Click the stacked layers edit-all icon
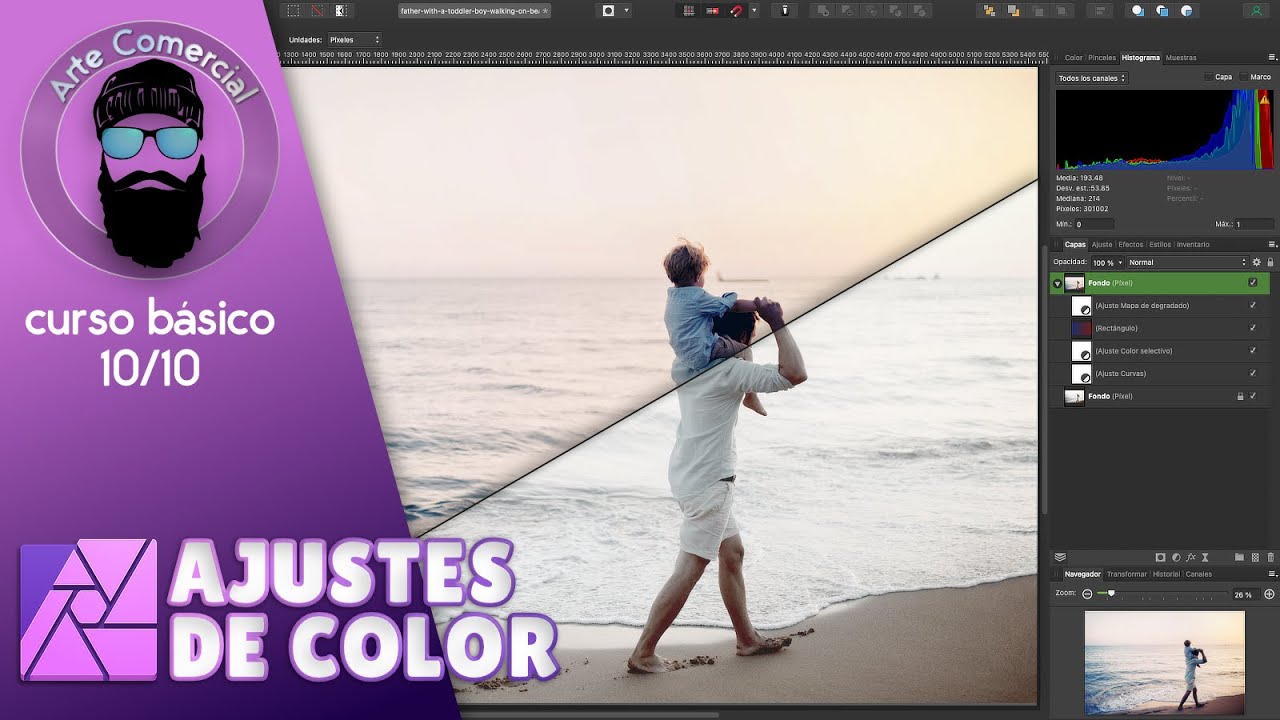 (1060, 557)
